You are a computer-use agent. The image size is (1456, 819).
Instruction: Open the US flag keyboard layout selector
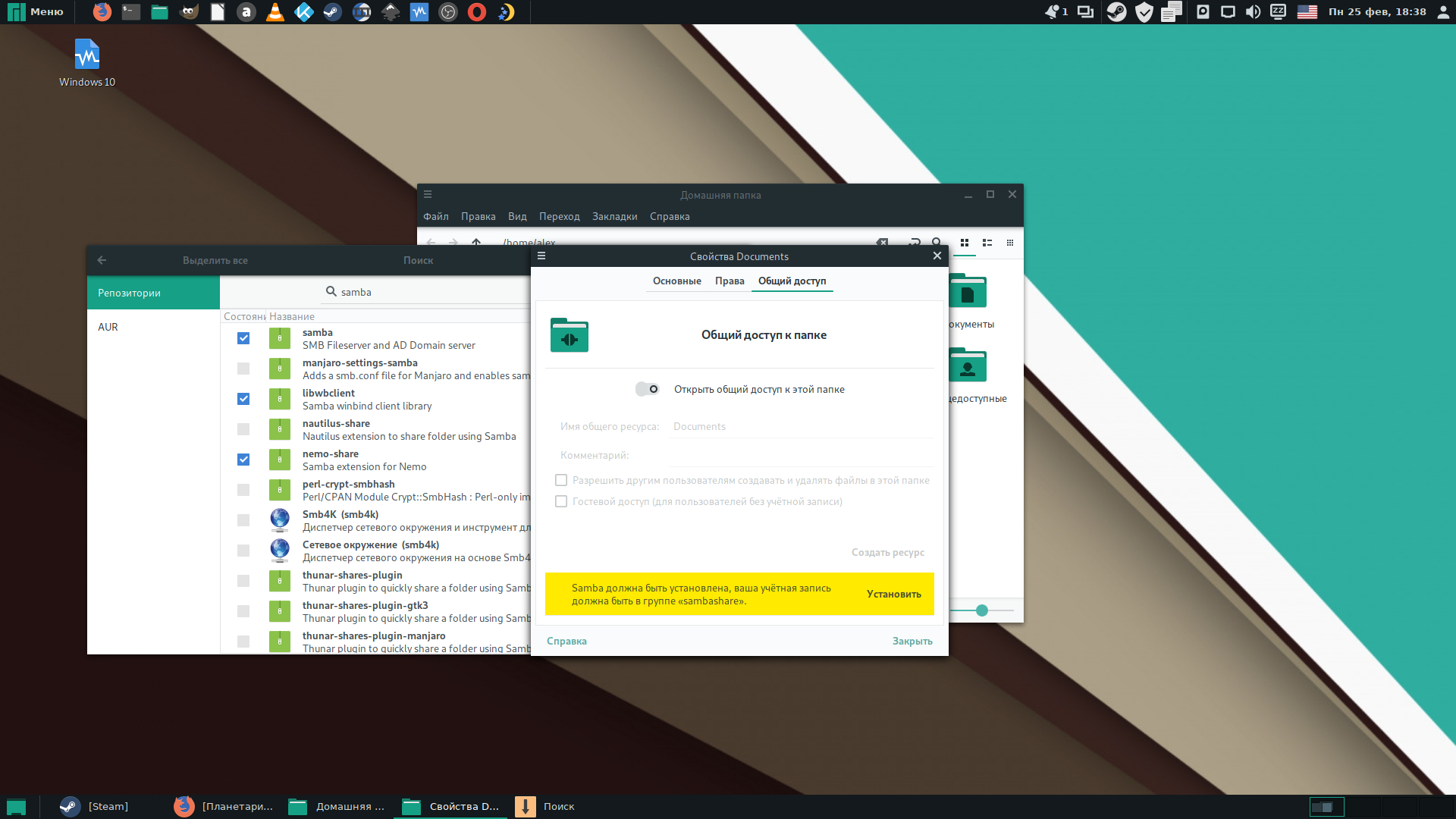tap(1307, 12)
